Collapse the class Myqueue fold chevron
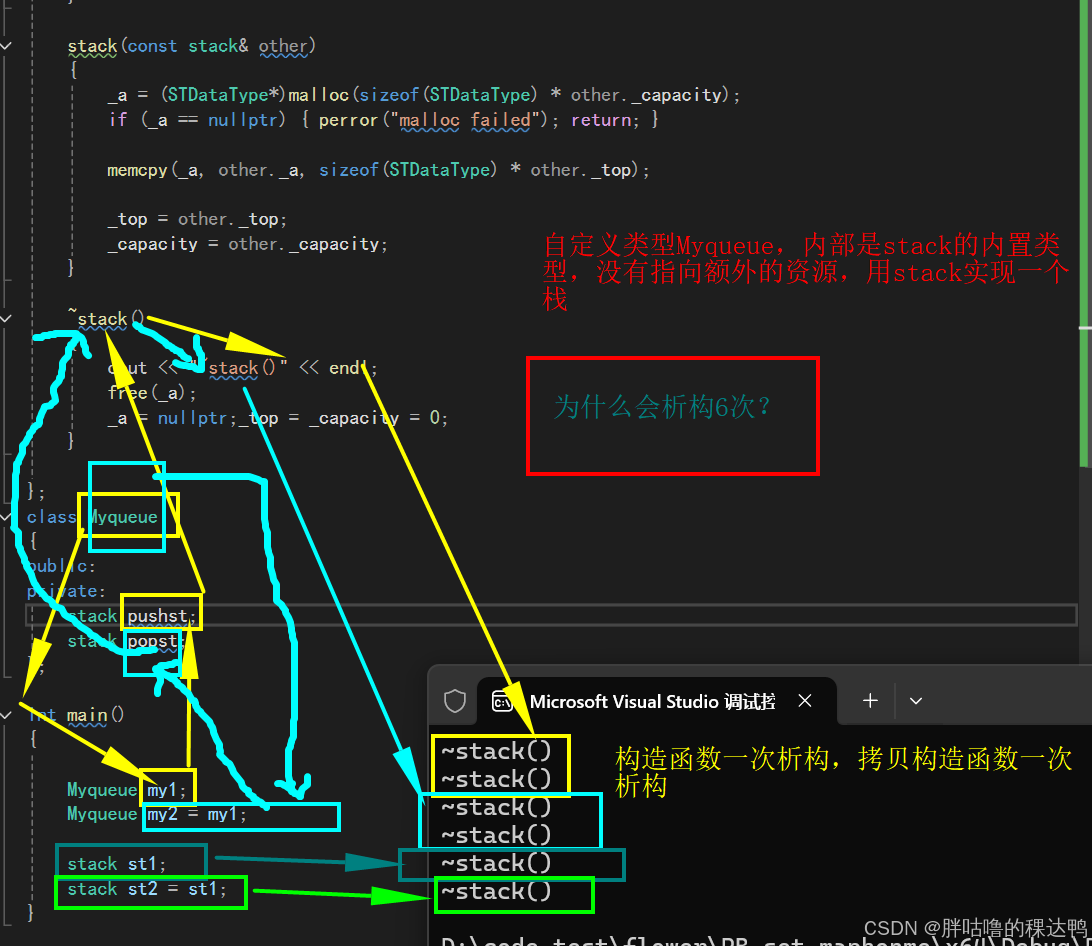Screen dimensions: 1092x946 point(6,517)
